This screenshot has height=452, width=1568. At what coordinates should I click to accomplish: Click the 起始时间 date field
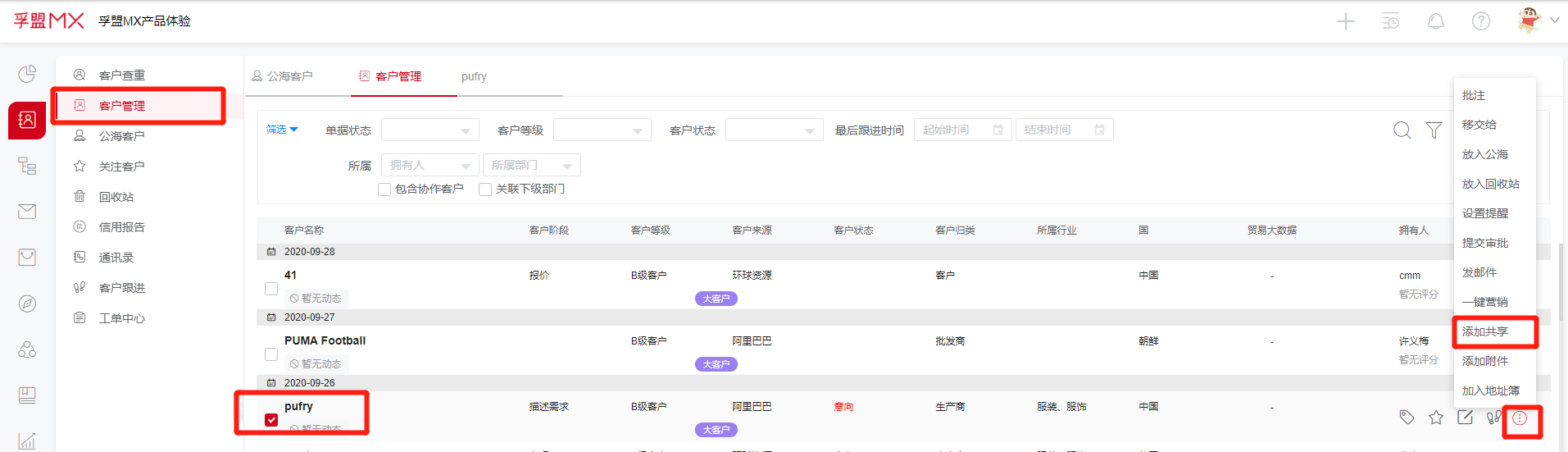click(961, 130)
